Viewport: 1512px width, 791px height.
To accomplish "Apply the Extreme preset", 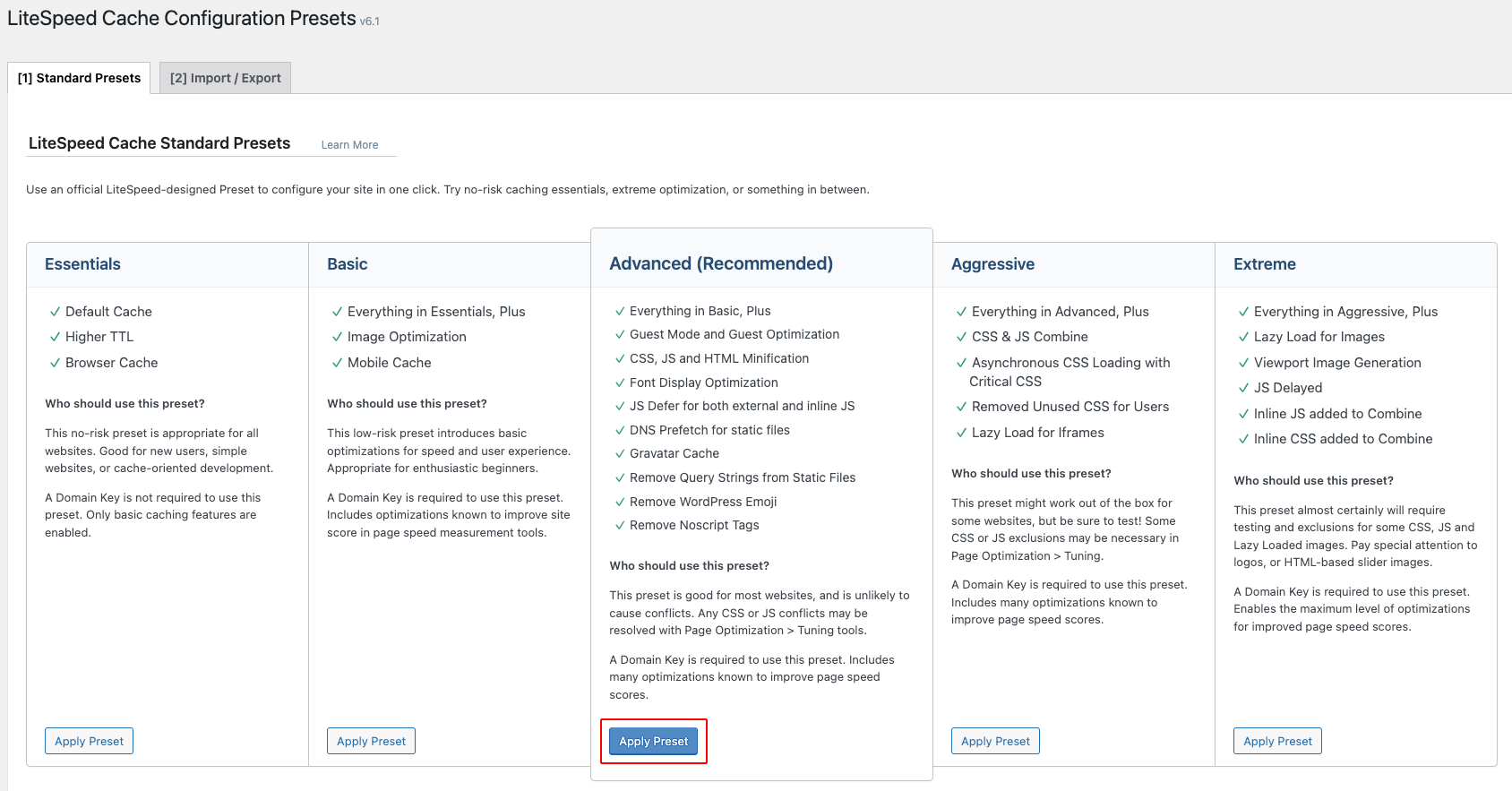I will [x=1277, y=741].
